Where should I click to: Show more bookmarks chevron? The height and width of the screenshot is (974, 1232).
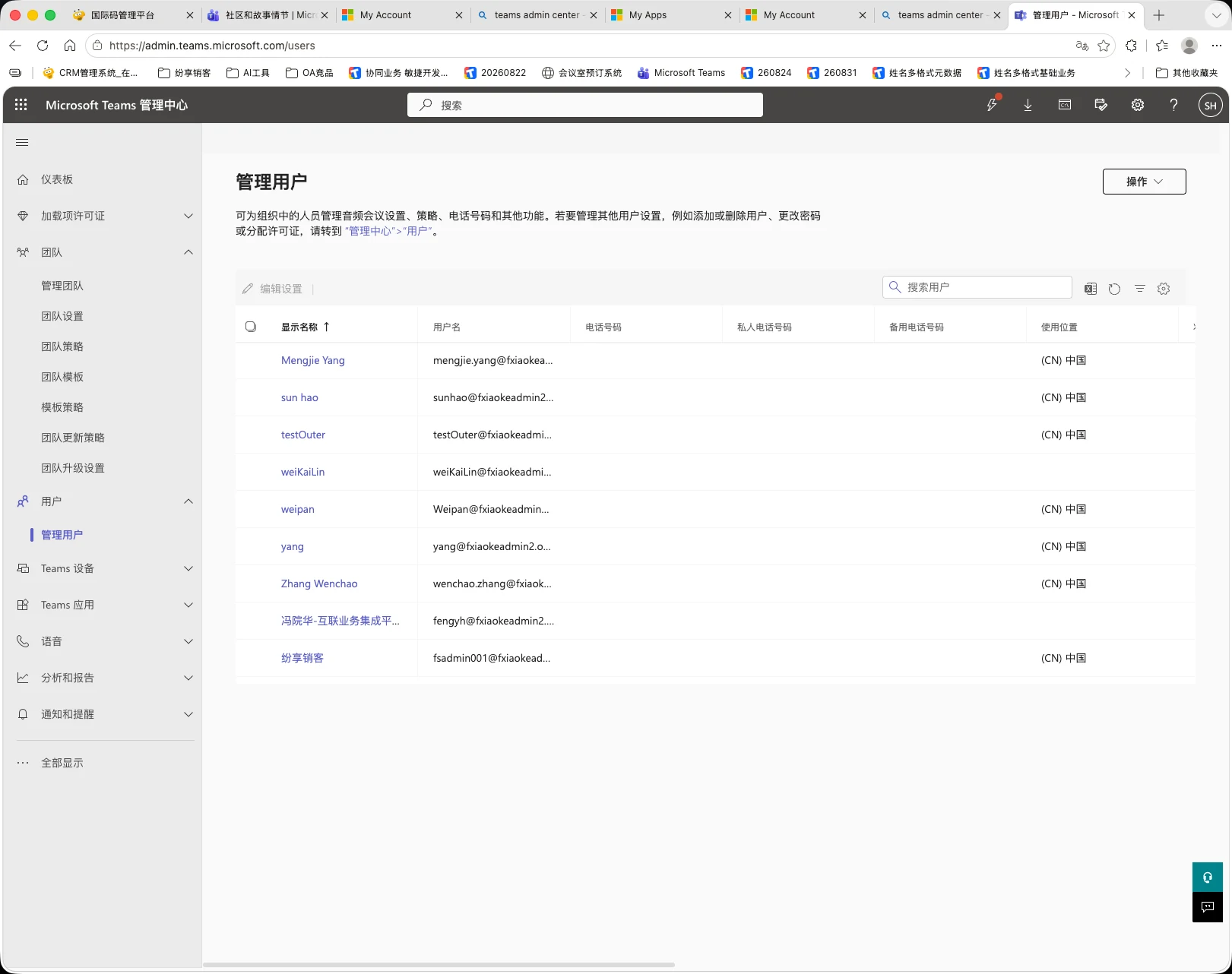1127,73
